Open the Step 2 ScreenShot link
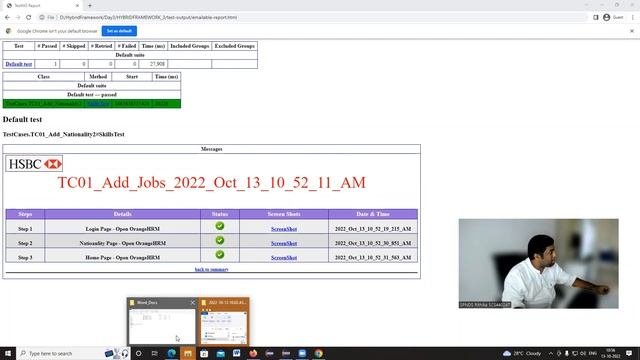Viewport: 640px width, 360px height. [284, 243]
